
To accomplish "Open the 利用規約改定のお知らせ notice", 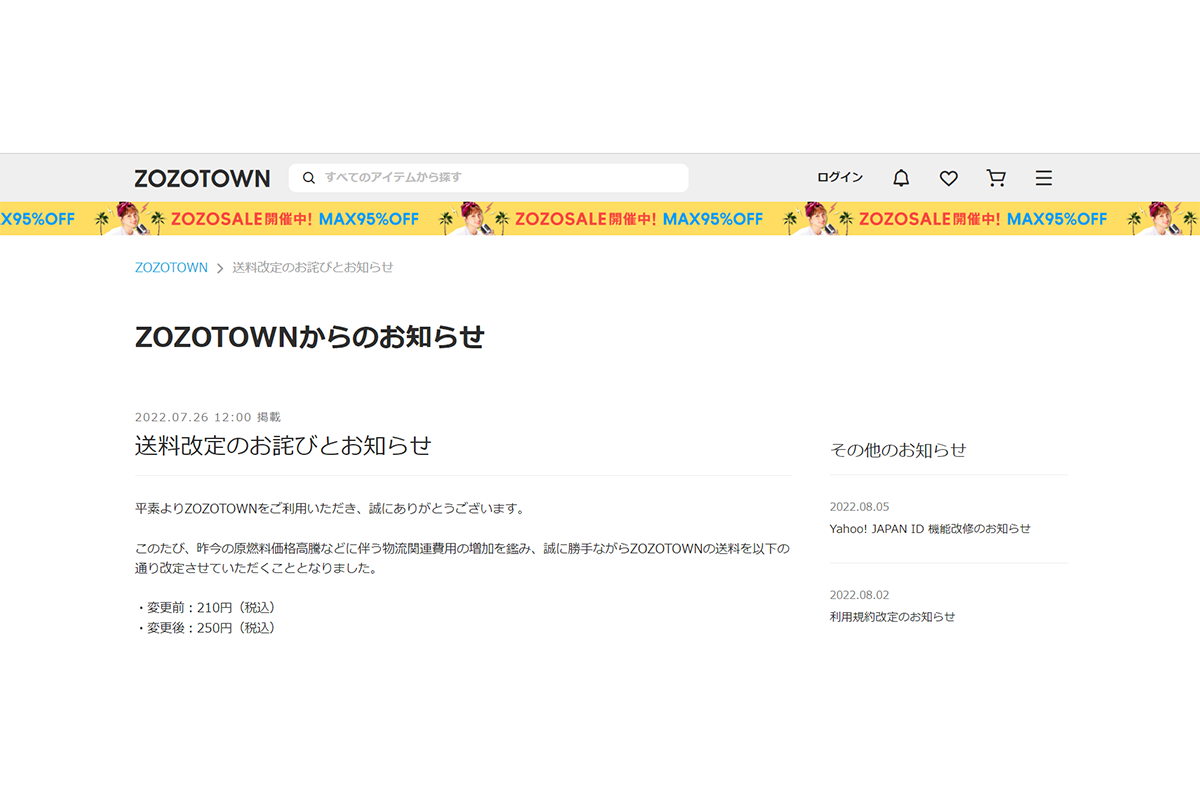I will [892, 617].
